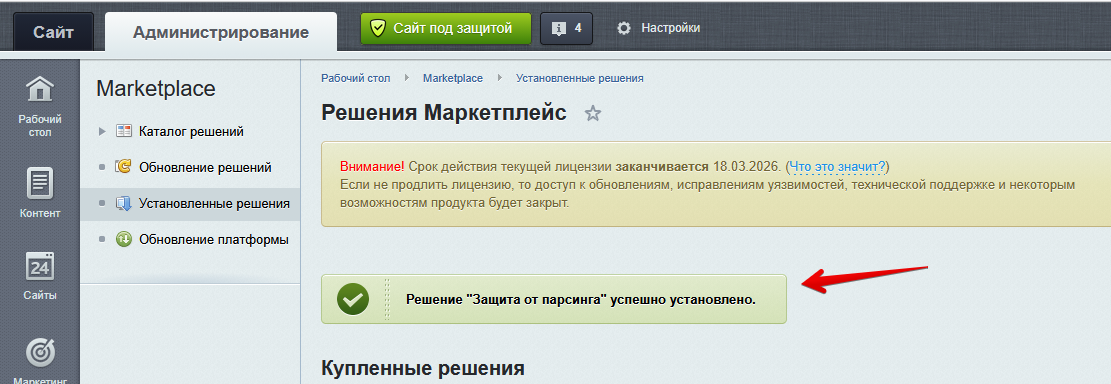Open the Рабочий стол home icon in sidebar
Viewport: 1111px width, 384px height.
point(40,90)
